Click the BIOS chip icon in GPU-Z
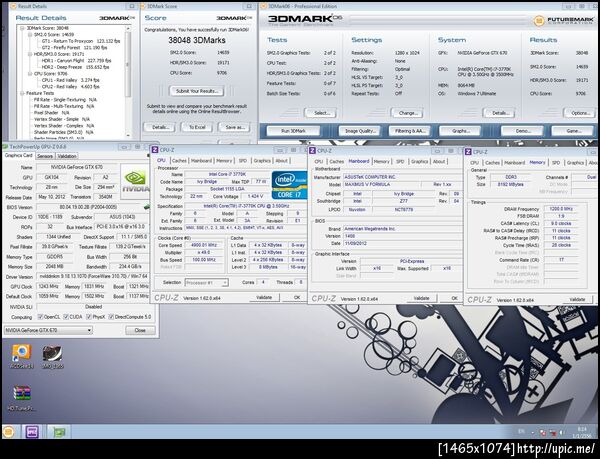This screenshot has width=600, height=459. coord(147,207)
